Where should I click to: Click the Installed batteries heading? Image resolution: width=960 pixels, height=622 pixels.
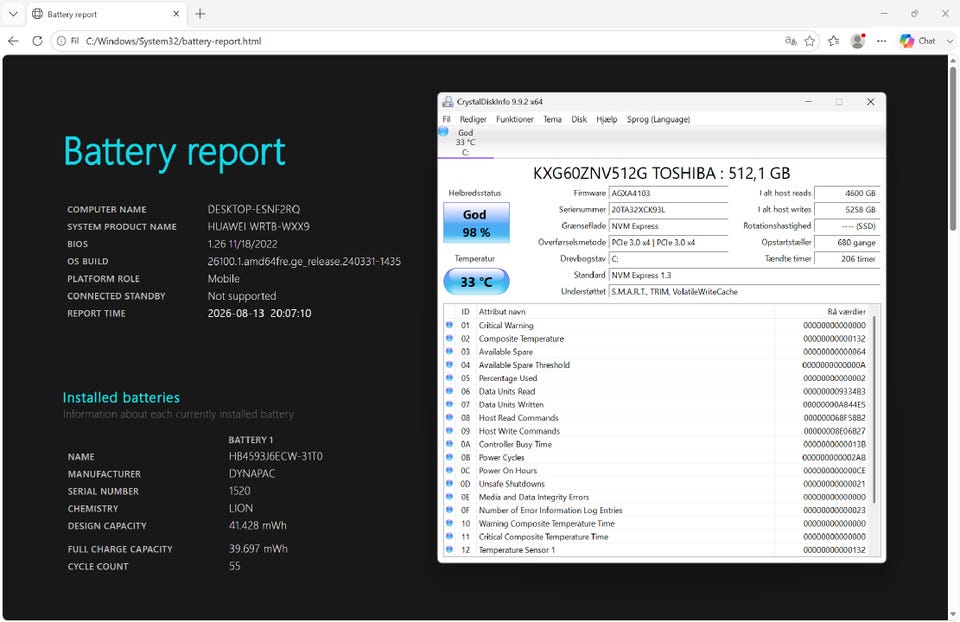click(121, 397)
